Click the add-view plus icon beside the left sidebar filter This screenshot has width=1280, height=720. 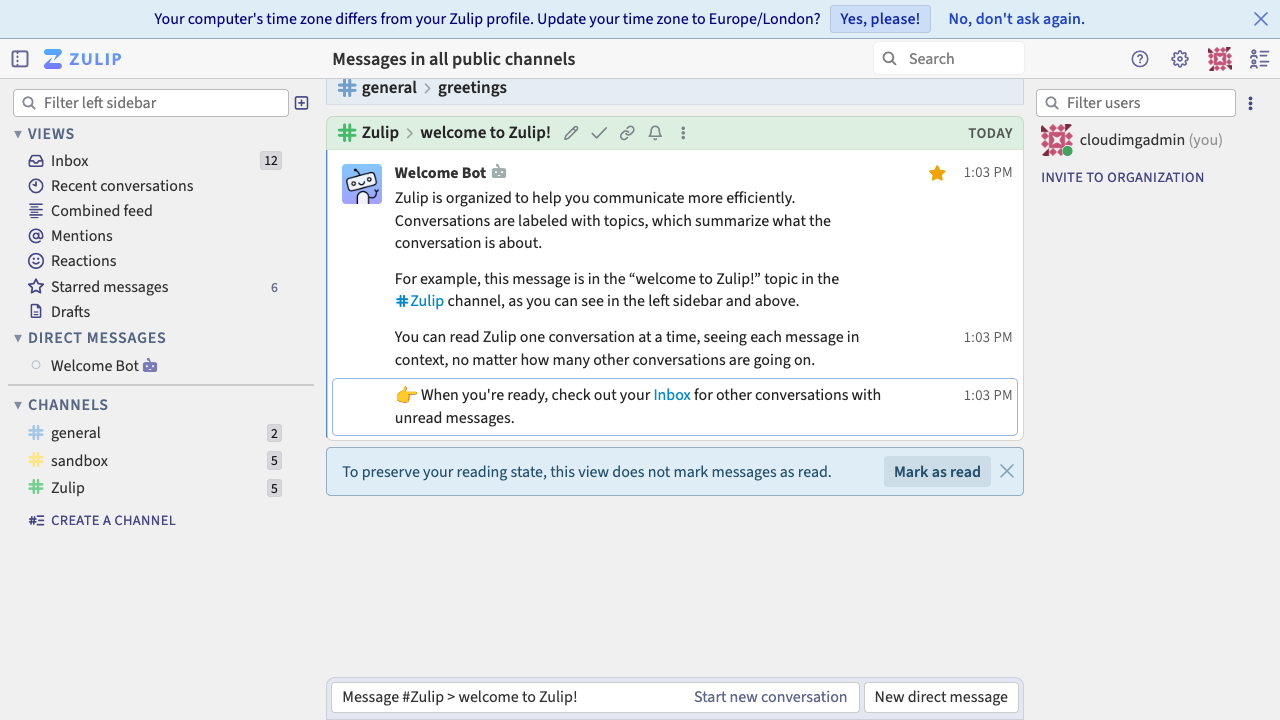[x=302, y=103]
